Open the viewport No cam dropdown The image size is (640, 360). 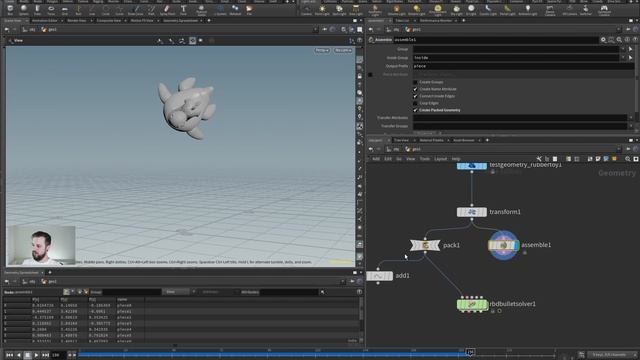(343, 50)
